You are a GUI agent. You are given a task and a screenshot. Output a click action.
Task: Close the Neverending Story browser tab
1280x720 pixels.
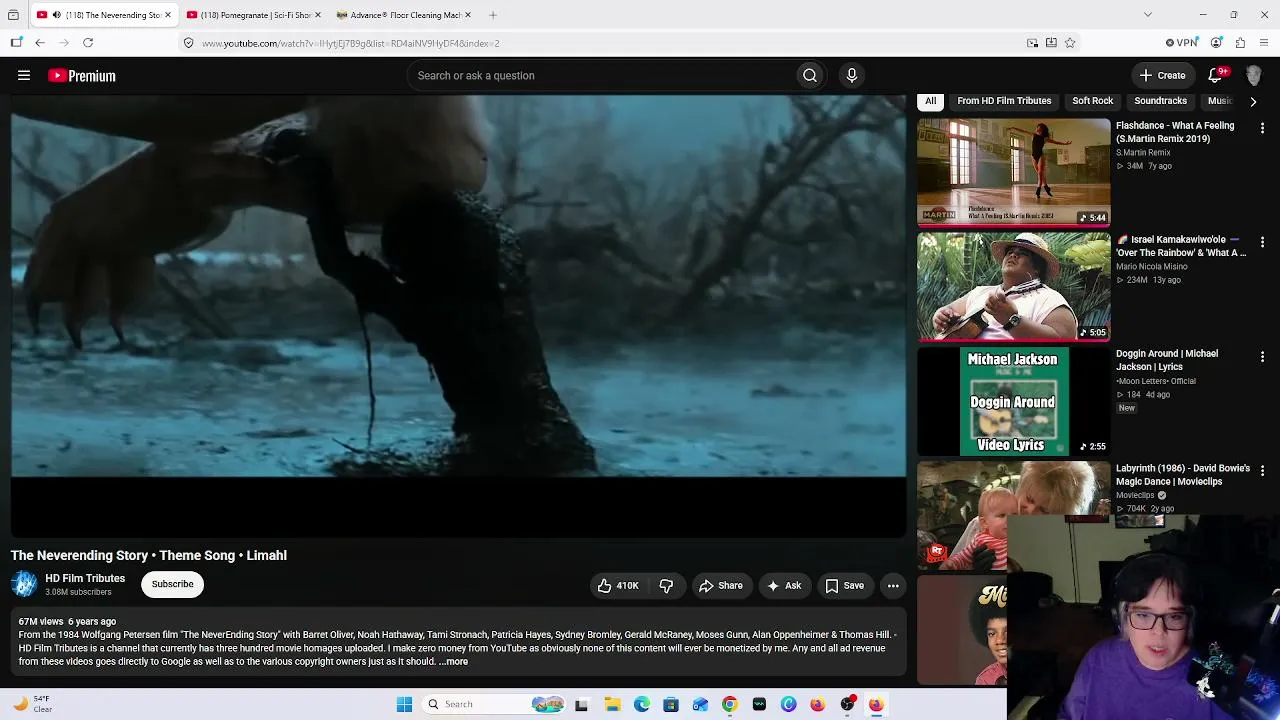(167, 15)
